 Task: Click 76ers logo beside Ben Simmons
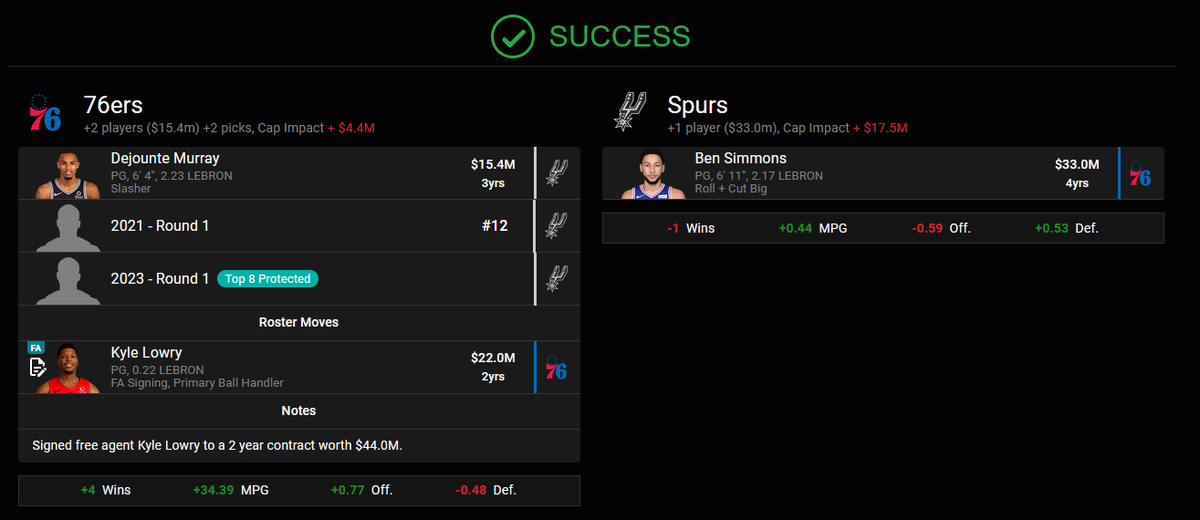pyautogui.click(x=1140, y=173)
